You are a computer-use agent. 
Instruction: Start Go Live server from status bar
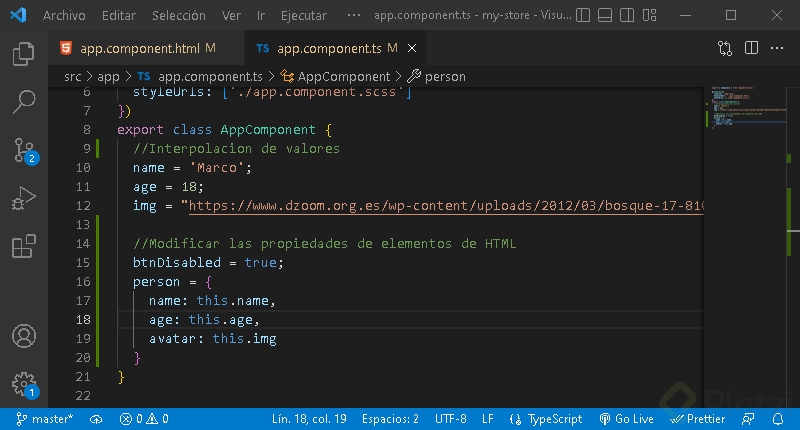click(x=626, y=419)
